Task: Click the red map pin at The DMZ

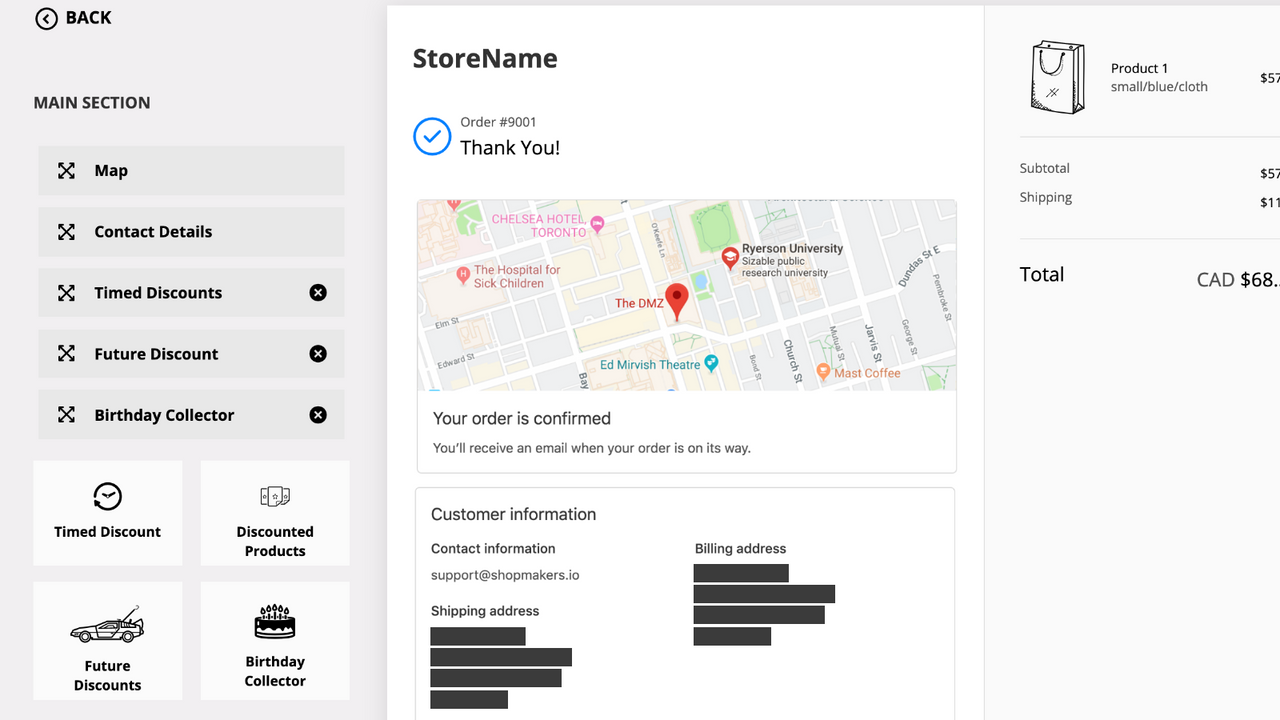Action: [x=677, y=300]
